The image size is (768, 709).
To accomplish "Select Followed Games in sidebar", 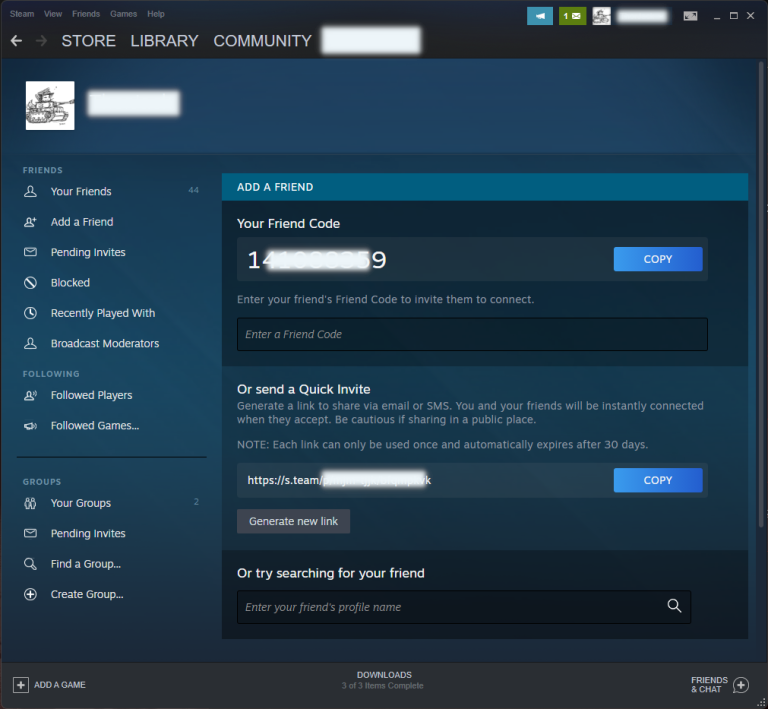I will [94, 426].
